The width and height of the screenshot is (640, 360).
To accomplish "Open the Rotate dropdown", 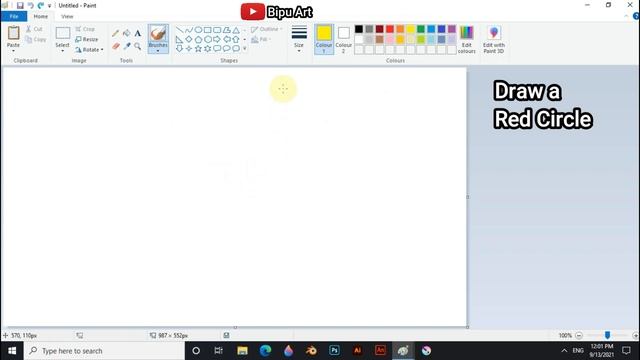I will (89, 49).
